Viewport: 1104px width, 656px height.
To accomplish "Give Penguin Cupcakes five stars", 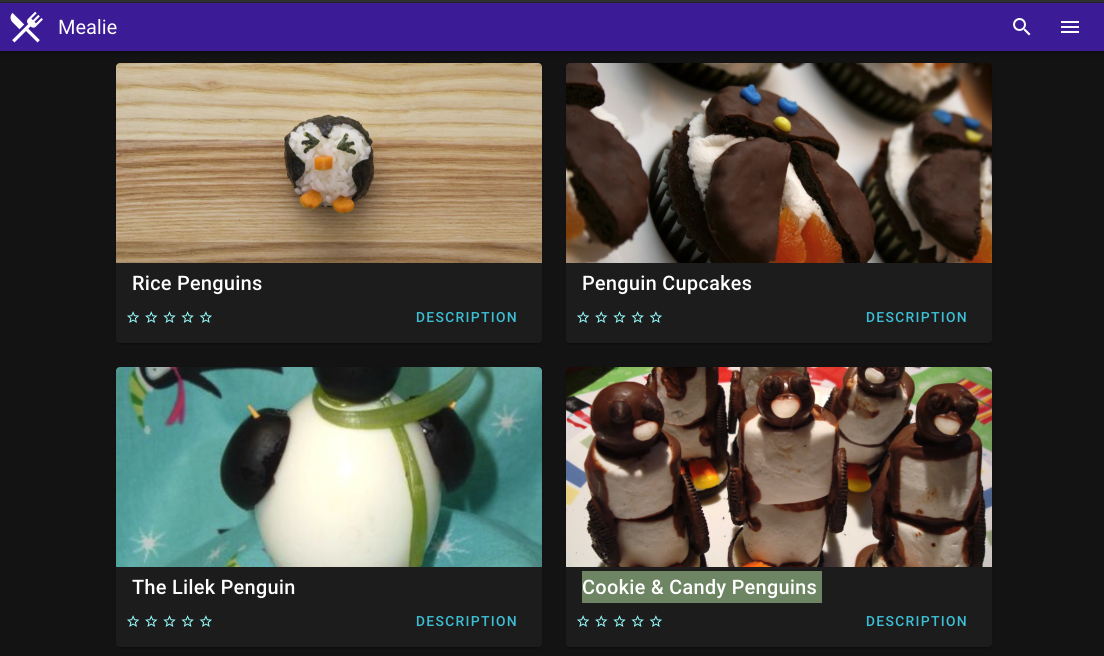I will tap(656, 317).
